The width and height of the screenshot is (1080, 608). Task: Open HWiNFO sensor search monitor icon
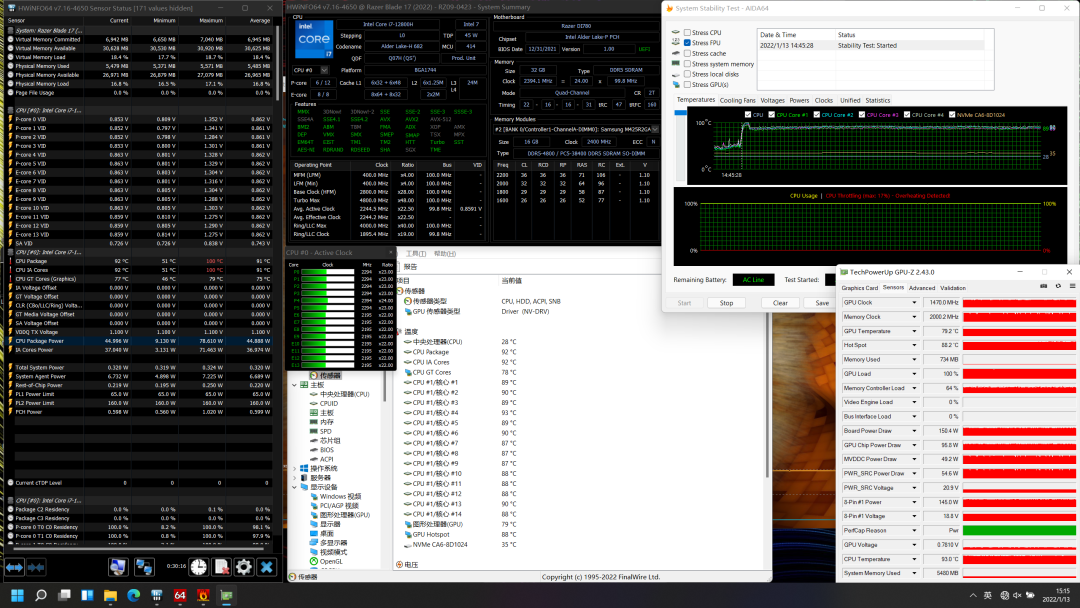click(118, 567)
